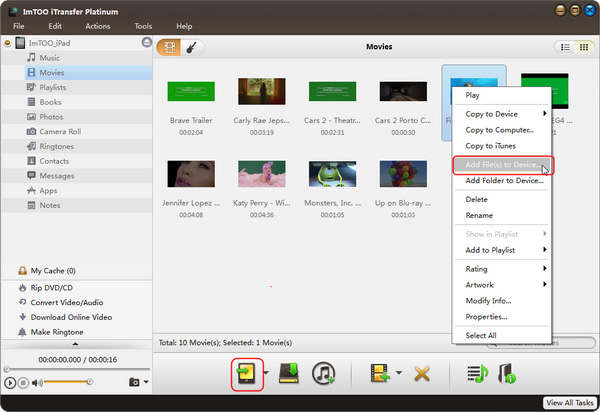Screen dimensions: 600x412
Task: Choose Play from the context menu
Action: [x=501, y=95]
